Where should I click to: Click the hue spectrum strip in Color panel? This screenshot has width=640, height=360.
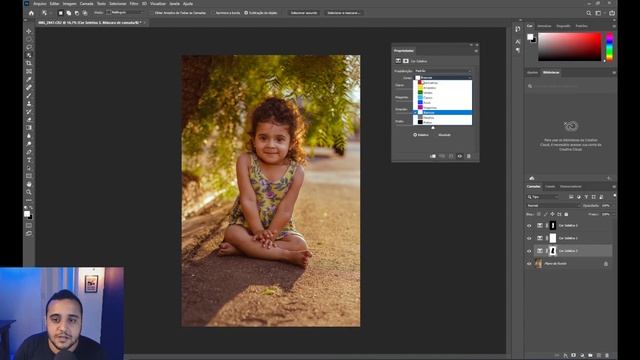[609, 47]
